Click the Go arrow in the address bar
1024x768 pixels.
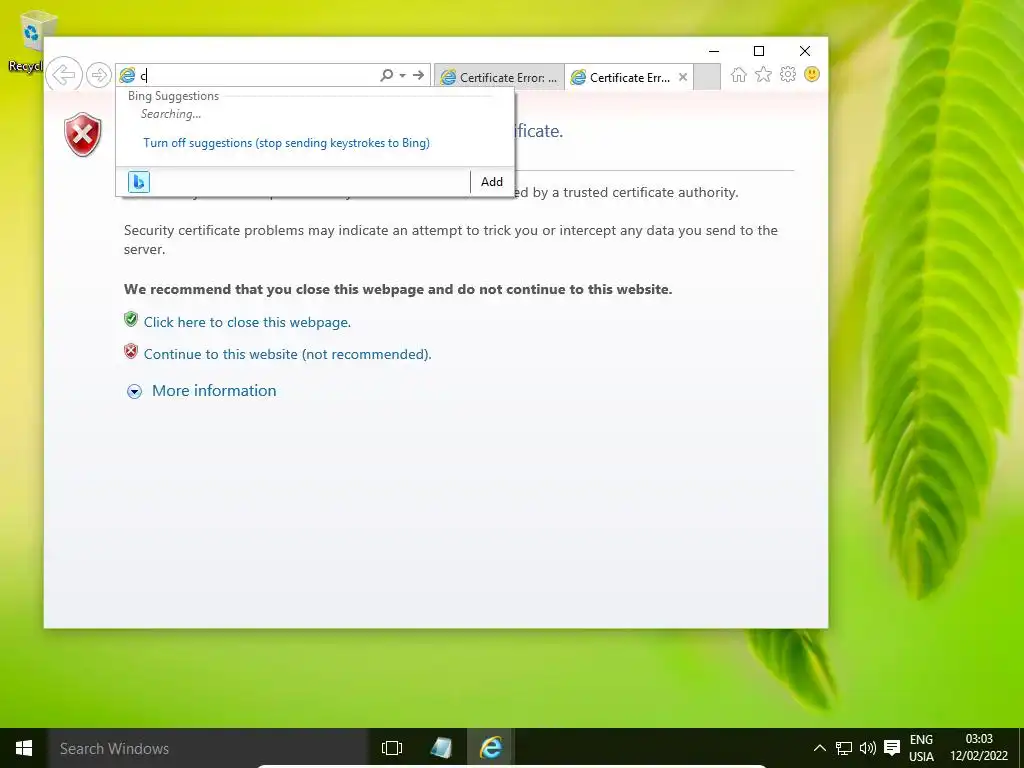(x=418, y=75)
